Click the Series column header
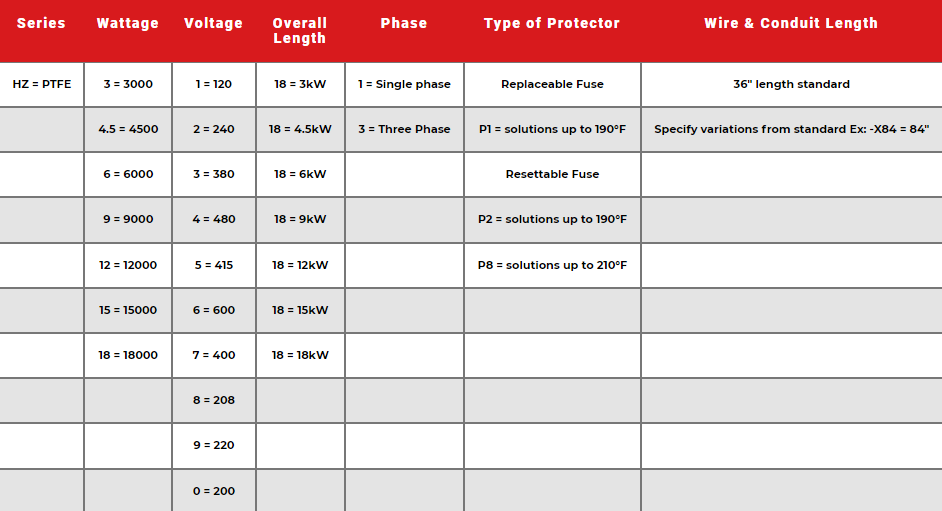This screenshot has width=942, height=511. (41, 23)
